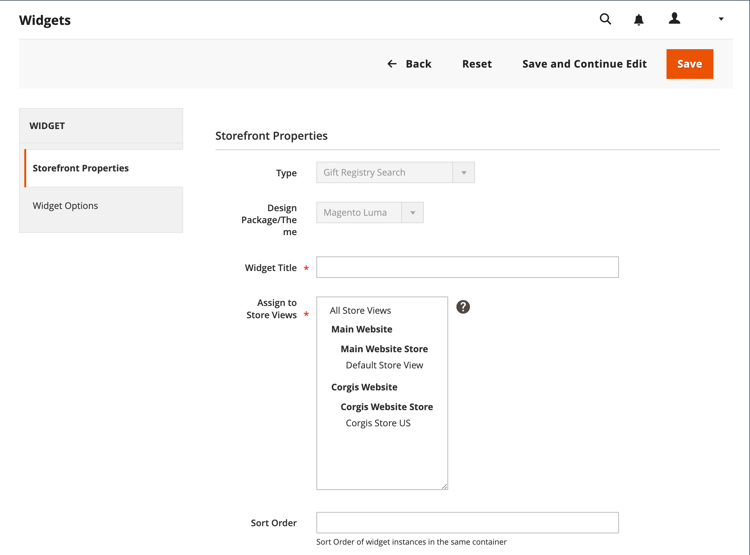Select the Storefront Properties tab
The width and height of the screenshot is (750, 555).
tap(104, 168)
